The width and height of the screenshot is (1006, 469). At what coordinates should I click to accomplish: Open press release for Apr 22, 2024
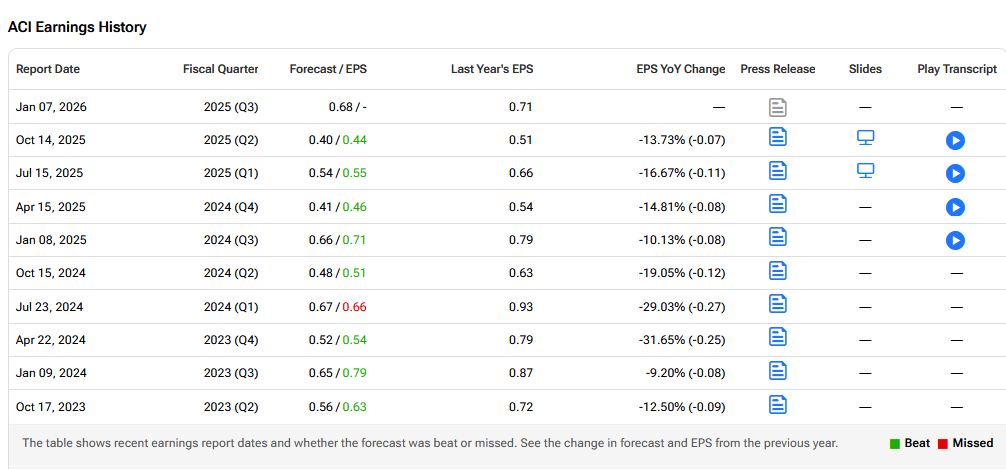pos(778,337)
